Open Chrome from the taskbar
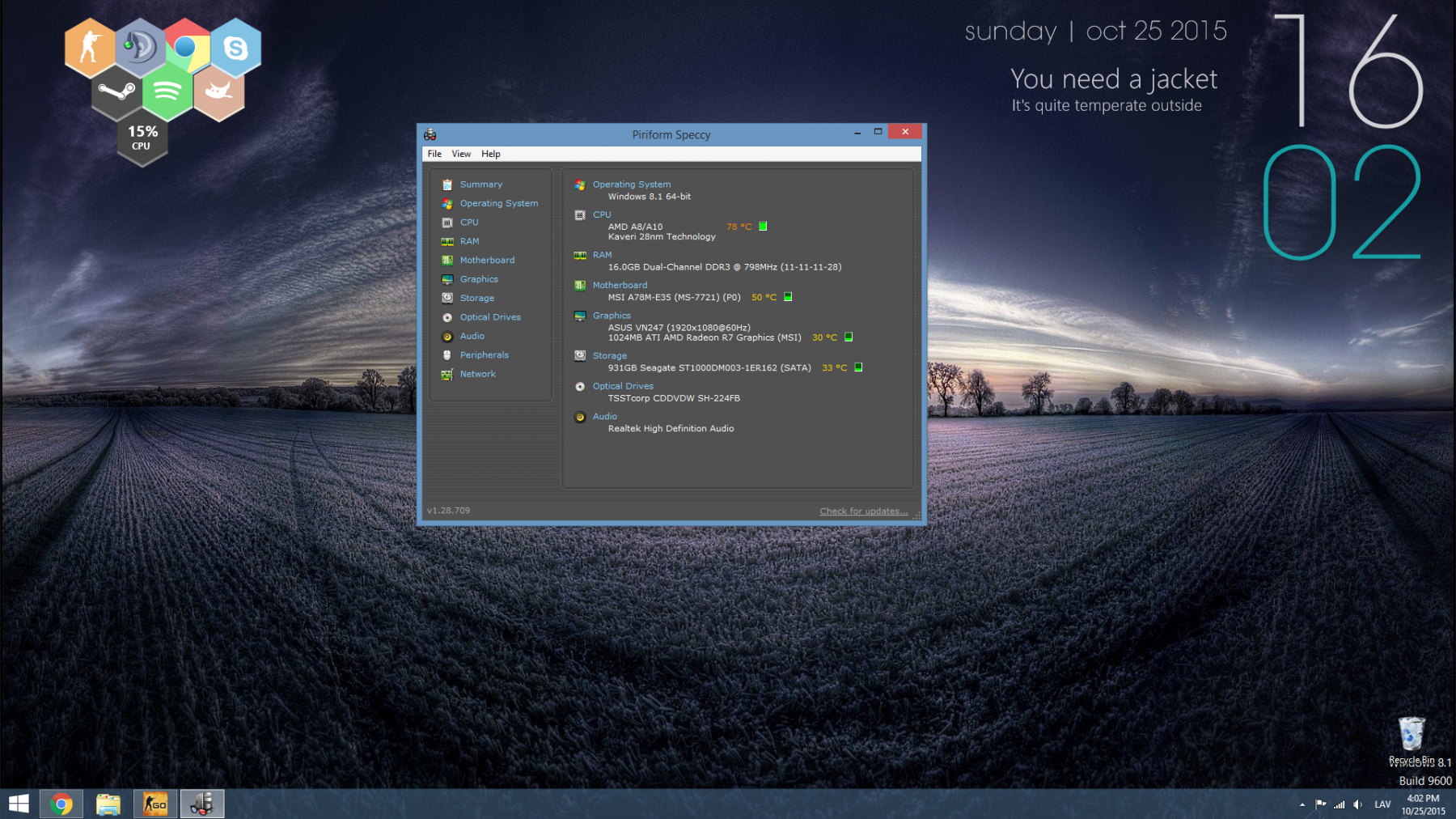1456x819 pixels. pos(61,804)
